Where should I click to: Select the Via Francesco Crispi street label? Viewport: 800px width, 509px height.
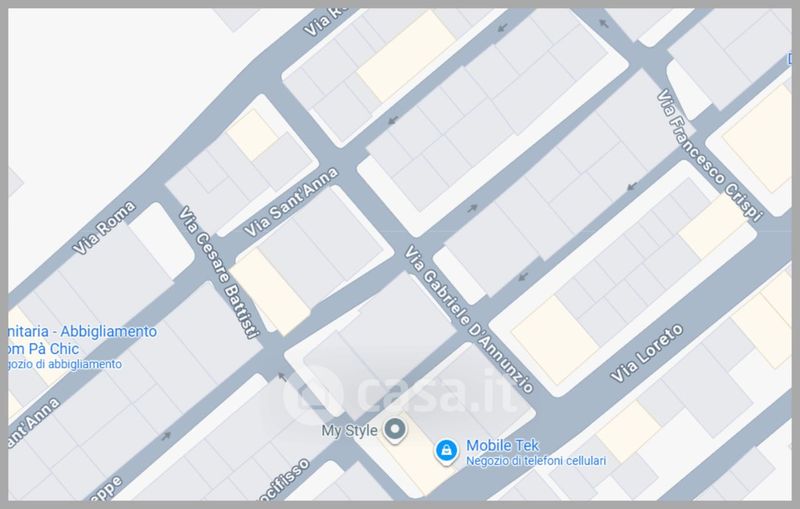[x=709, y=156]
